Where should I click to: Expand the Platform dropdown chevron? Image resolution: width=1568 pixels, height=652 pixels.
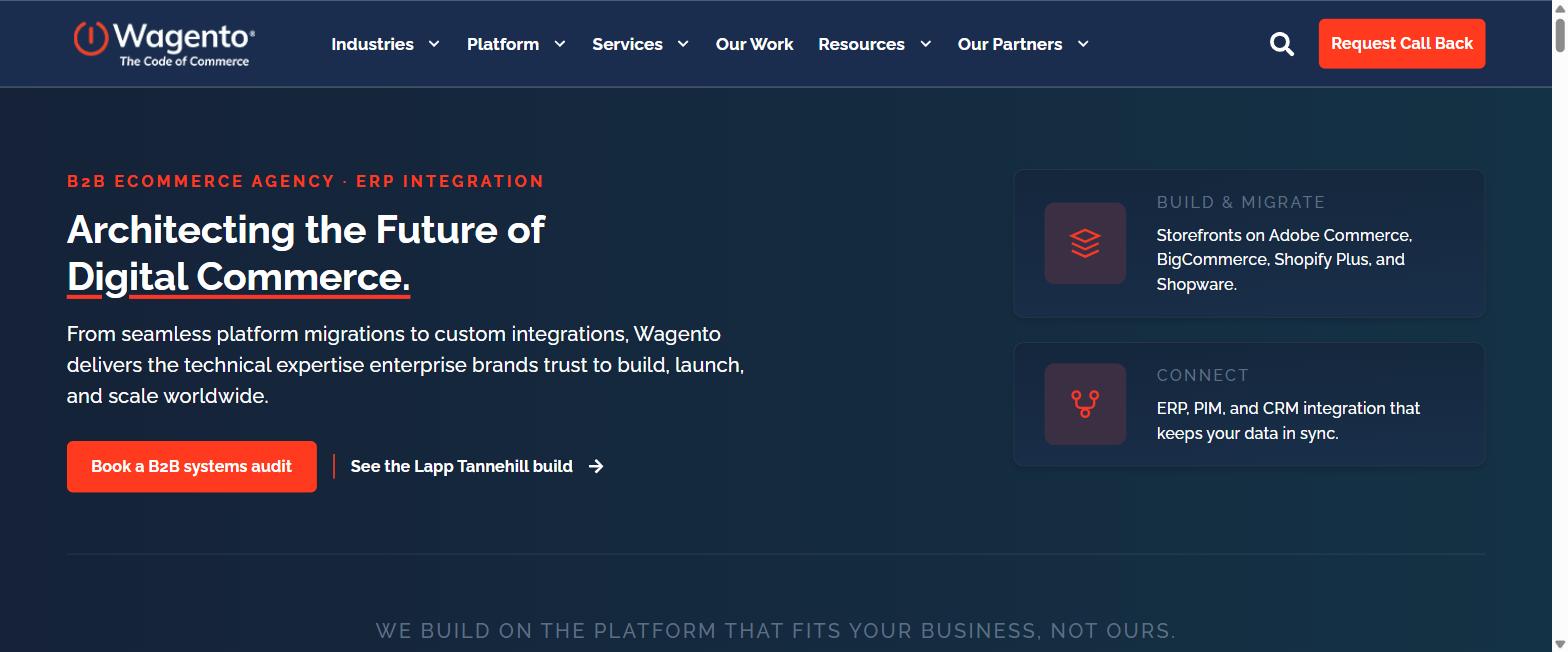pos(560,44)
